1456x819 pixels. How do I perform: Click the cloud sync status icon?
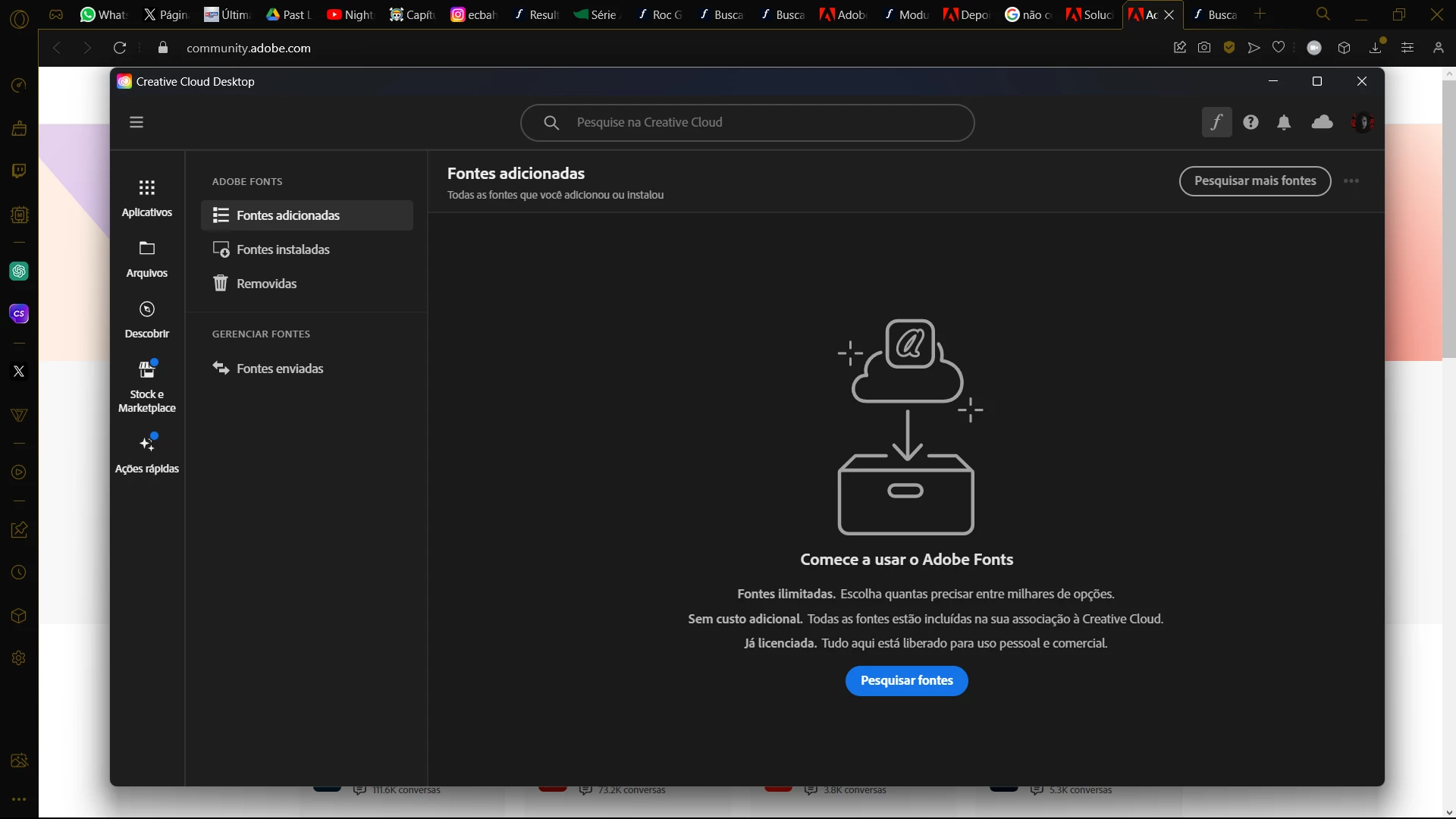pyautogui.click(x=1322, y=122)
